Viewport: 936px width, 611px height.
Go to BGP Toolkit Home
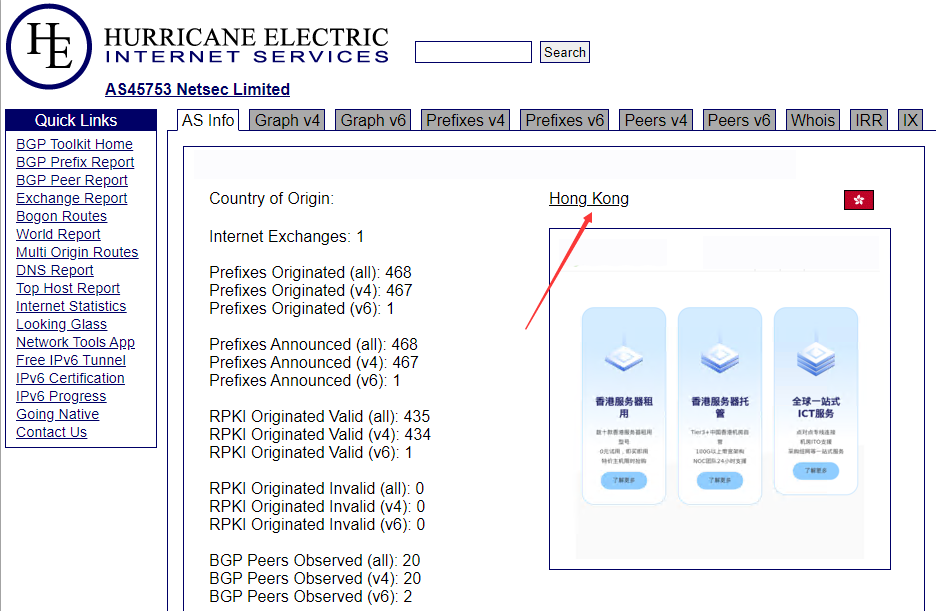tap(75, 144)
